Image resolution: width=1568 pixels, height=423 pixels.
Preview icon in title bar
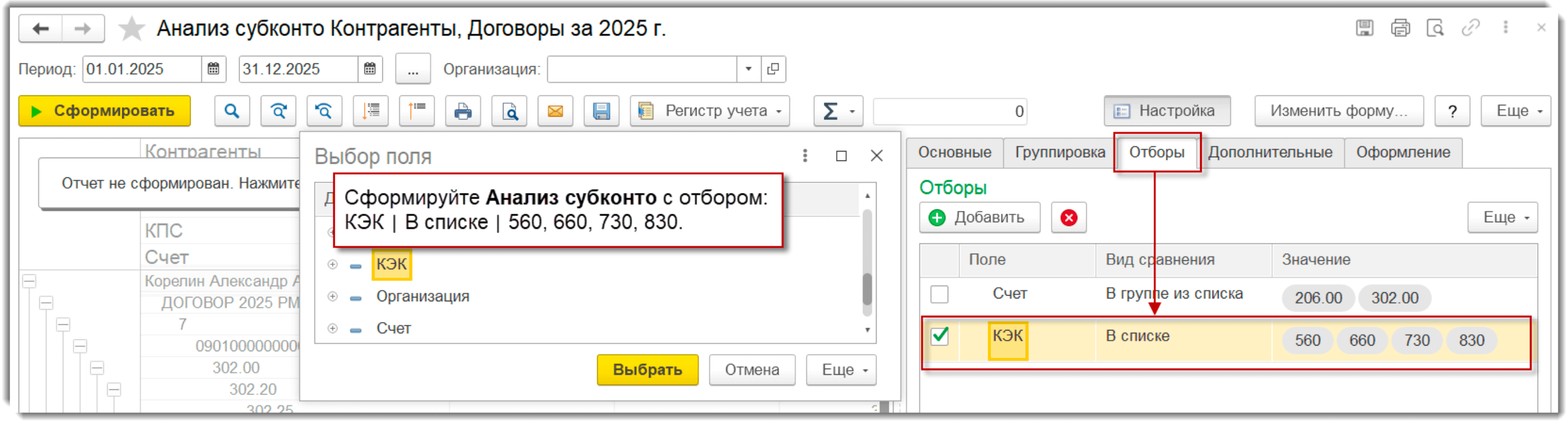pos(1435,28)
